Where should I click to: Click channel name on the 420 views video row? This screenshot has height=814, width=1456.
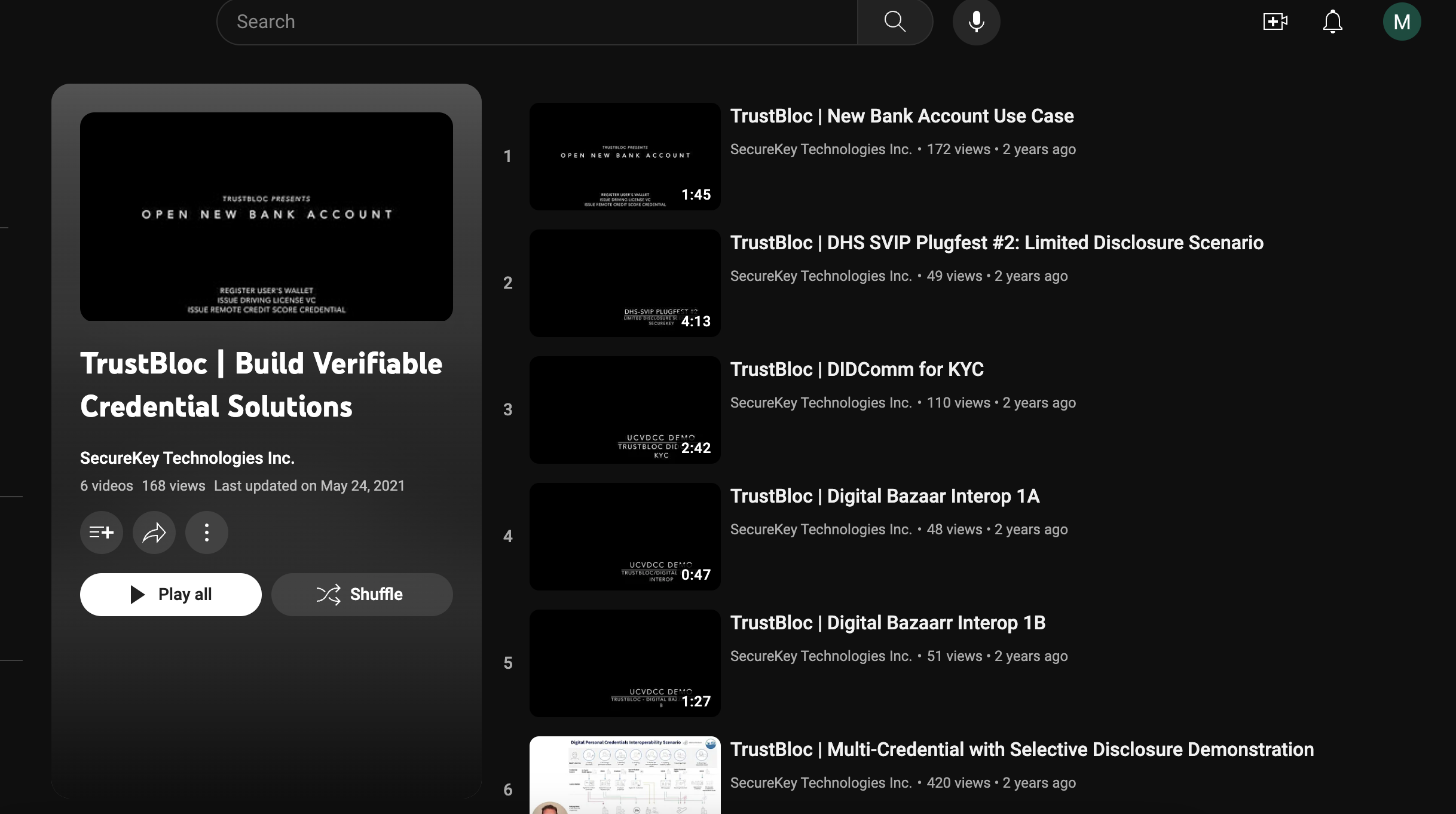coord(821,783)
